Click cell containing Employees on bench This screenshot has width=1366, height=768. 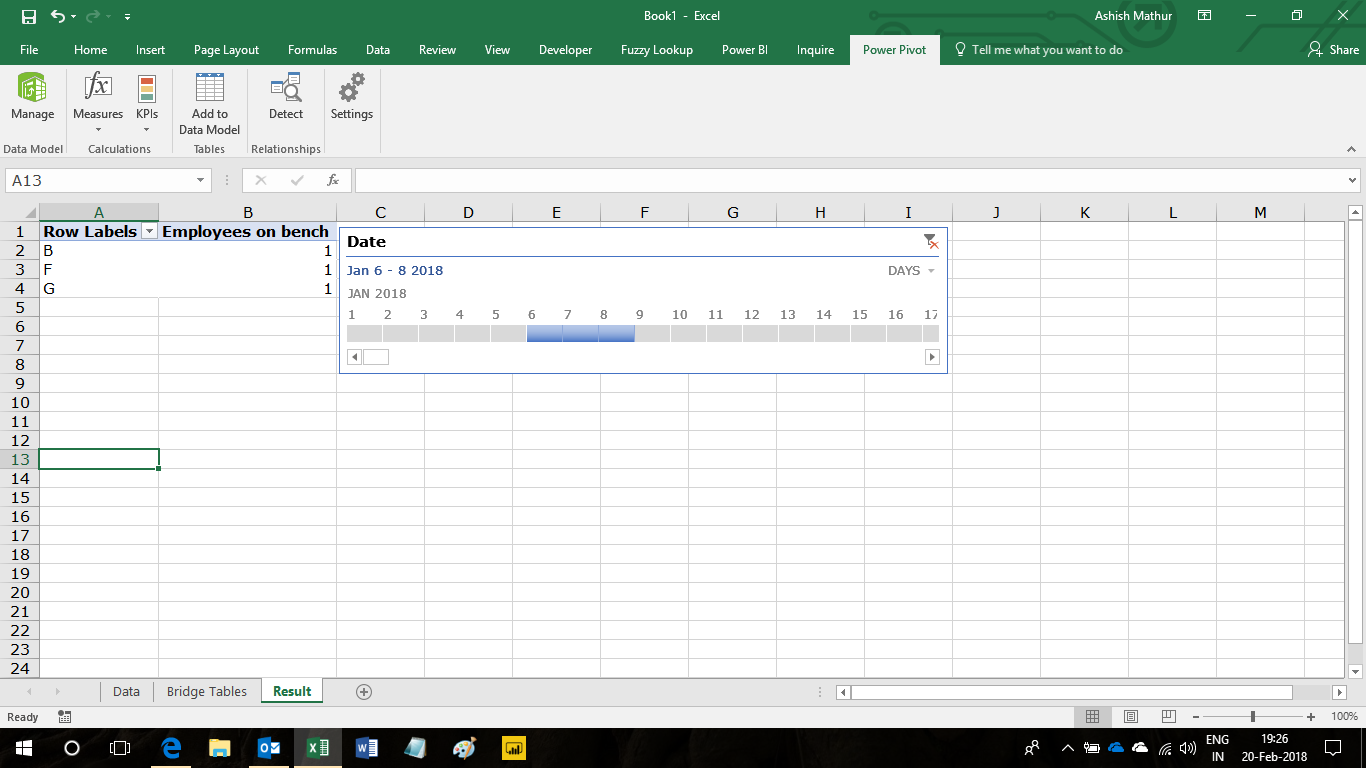(x=247, y=232)
